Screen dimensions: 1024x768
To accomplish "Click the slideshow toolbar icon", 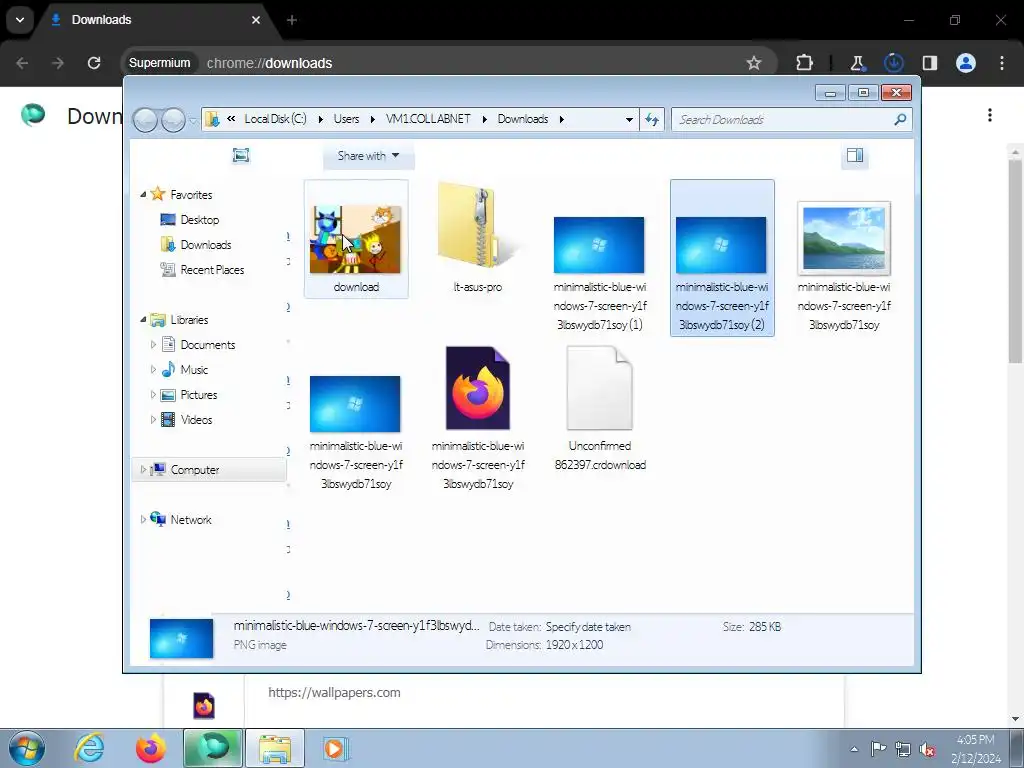I will point(241,155).
